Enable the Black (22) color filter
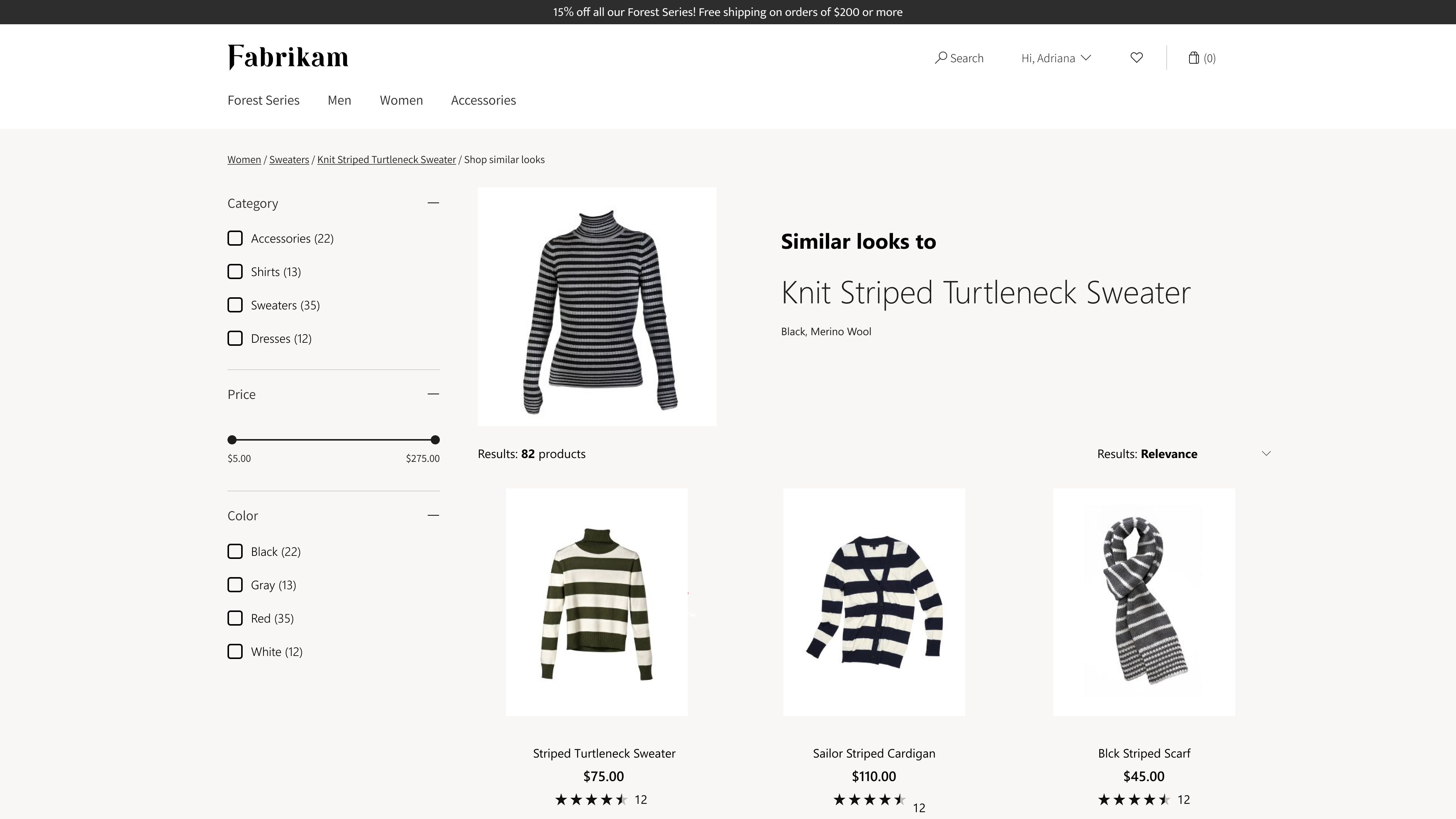This screenshot has height=819, width=1456. coord(235,551)
